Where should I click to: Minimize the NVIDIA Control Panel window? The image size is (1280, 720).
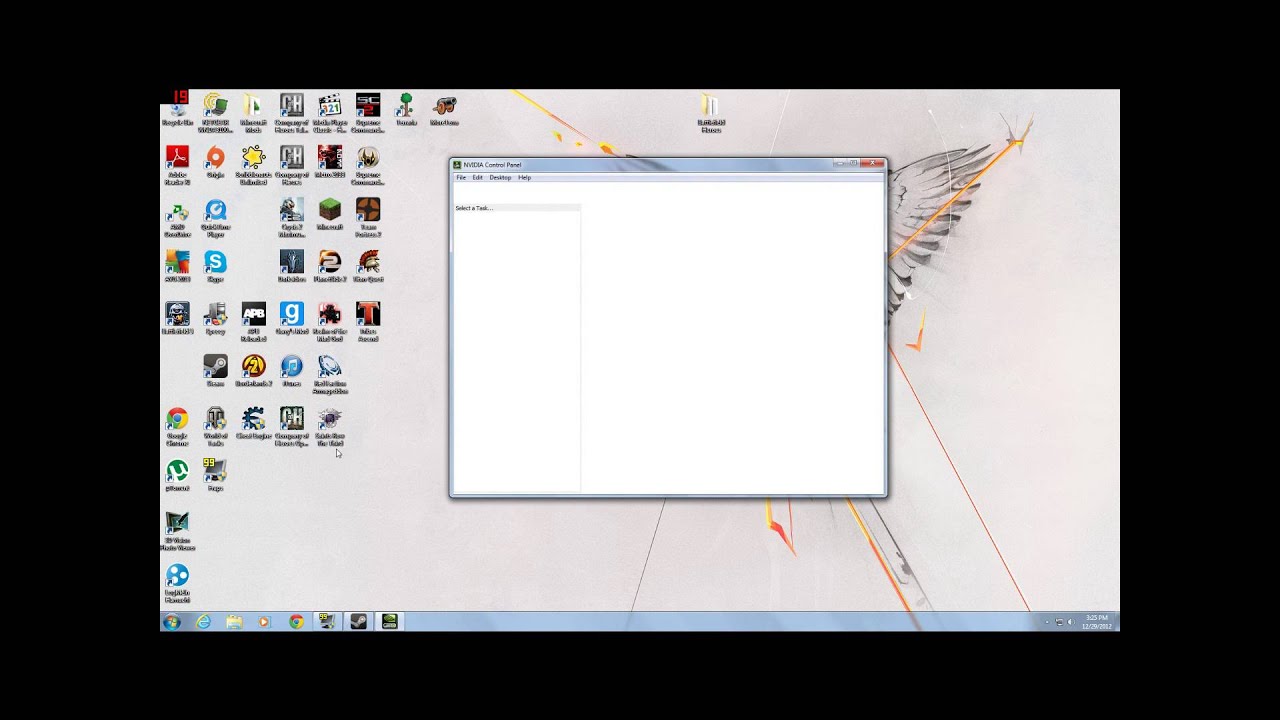[840, 162]
